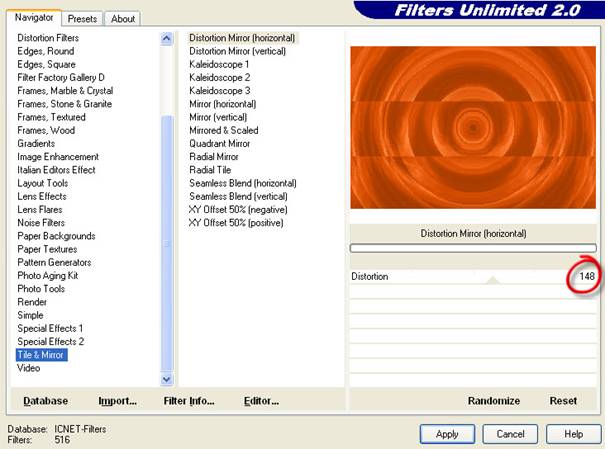
Task: Pick Frames, Wood category
Action: click(x=46, y=130)
